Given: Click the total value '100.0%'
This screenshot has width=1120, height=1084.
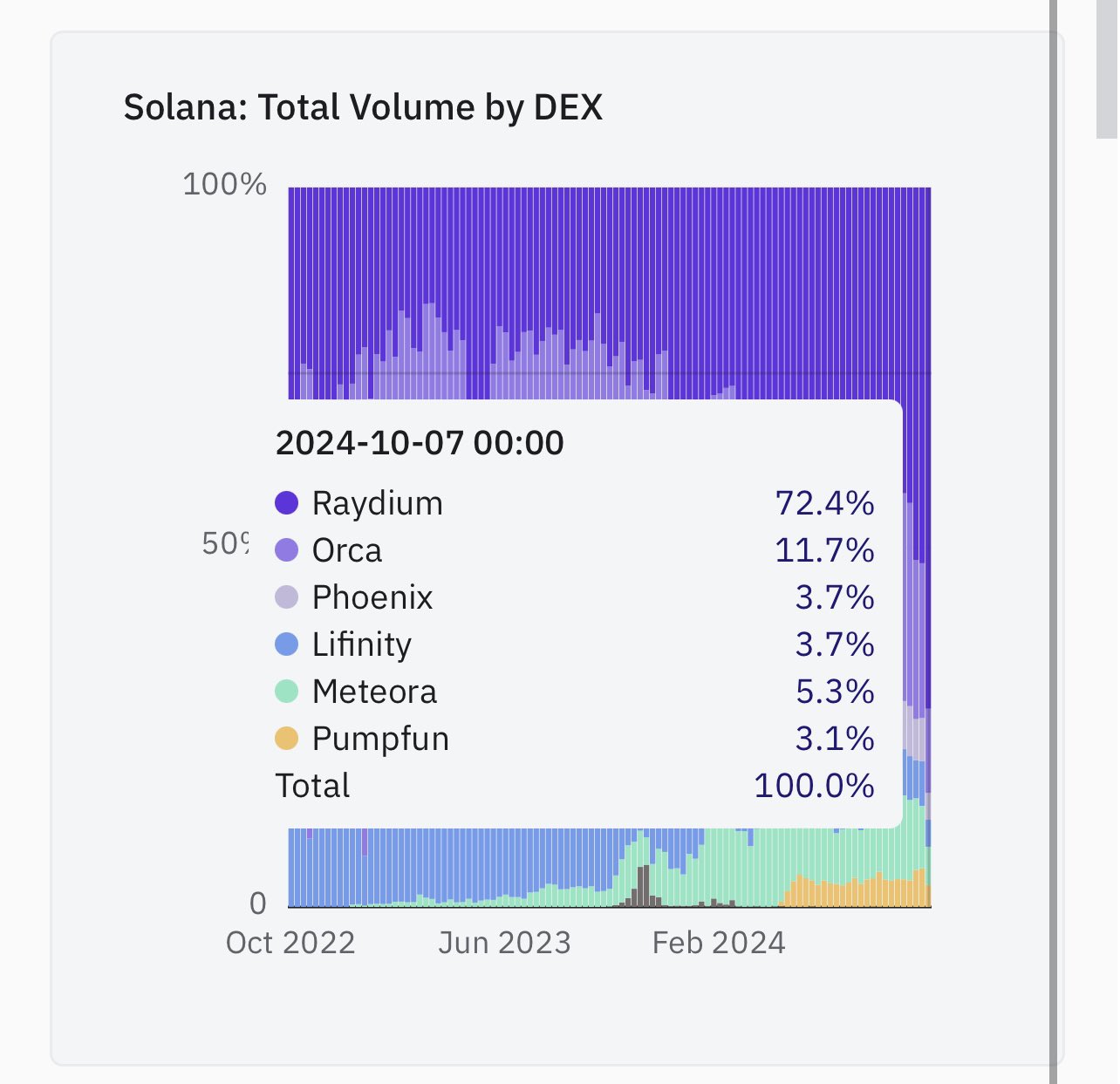Looking at the screenshot, I should coord(814,787).
